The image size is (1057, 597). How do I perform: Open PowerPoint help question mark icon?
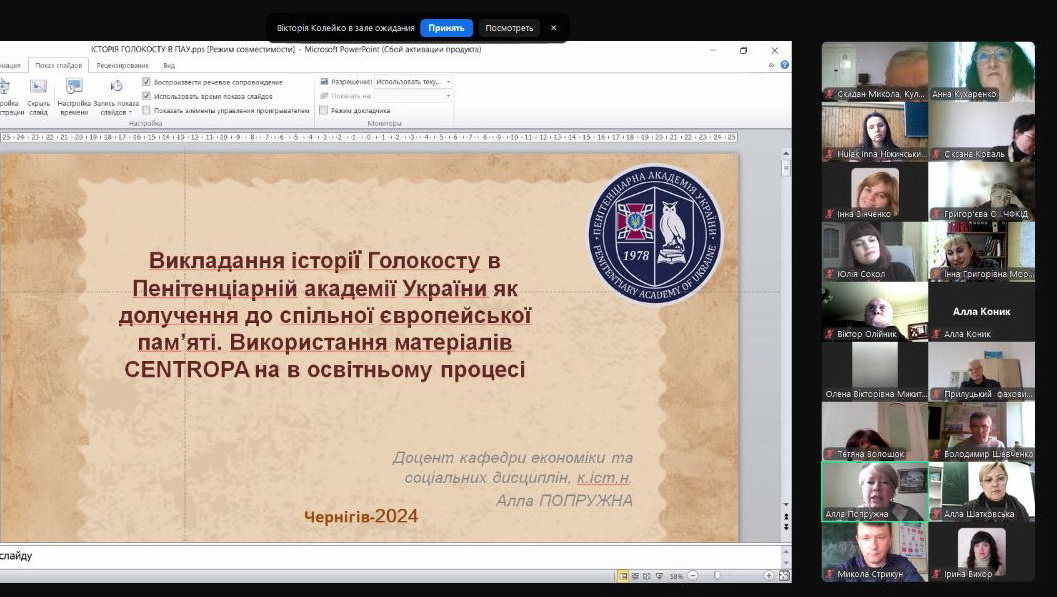784,65
